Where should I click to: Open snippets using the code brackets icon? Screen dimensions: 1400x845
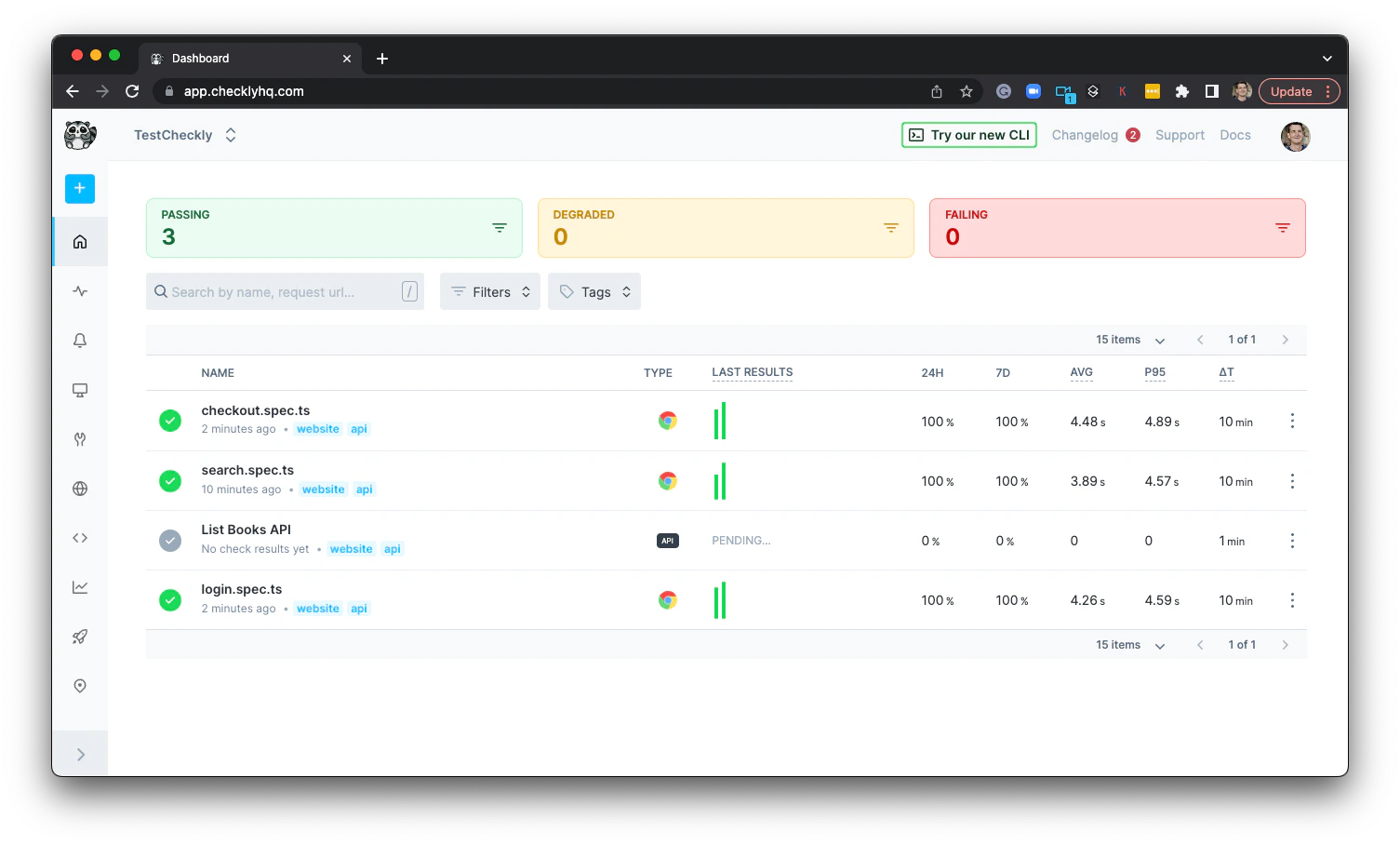coord(79,537)
